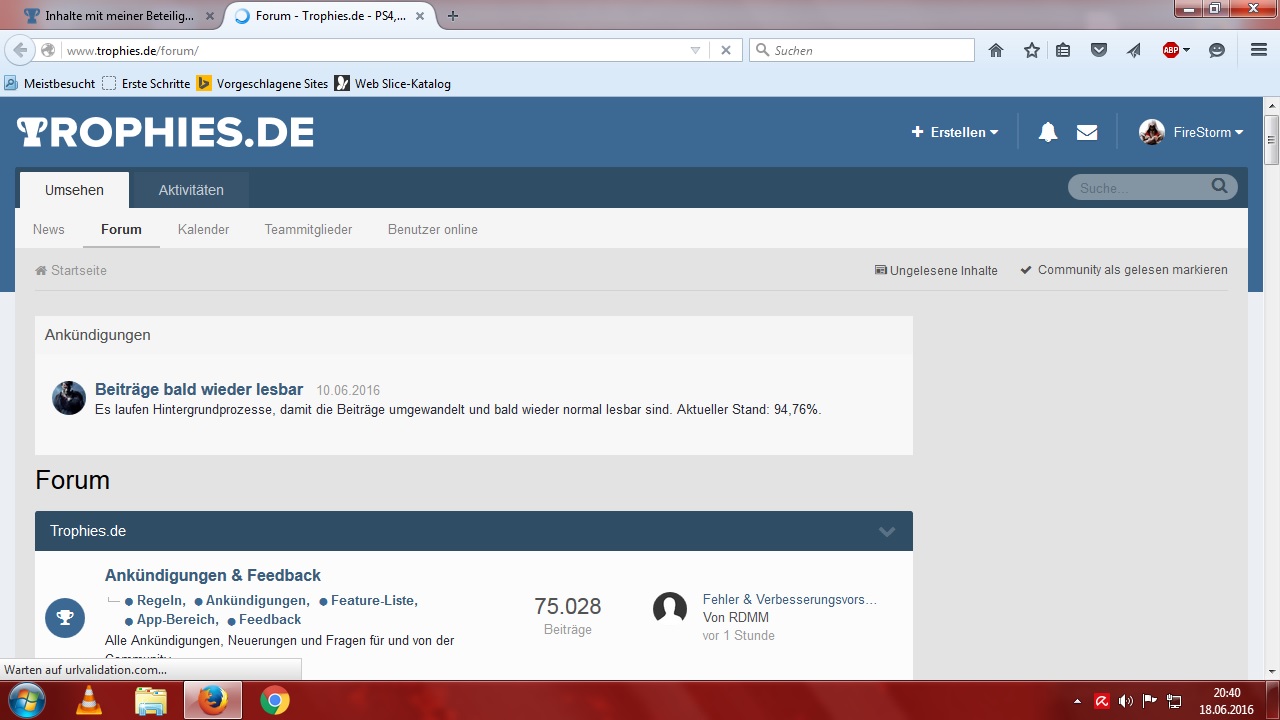Click the search magnifier in Suche box

coord(1219,186)
